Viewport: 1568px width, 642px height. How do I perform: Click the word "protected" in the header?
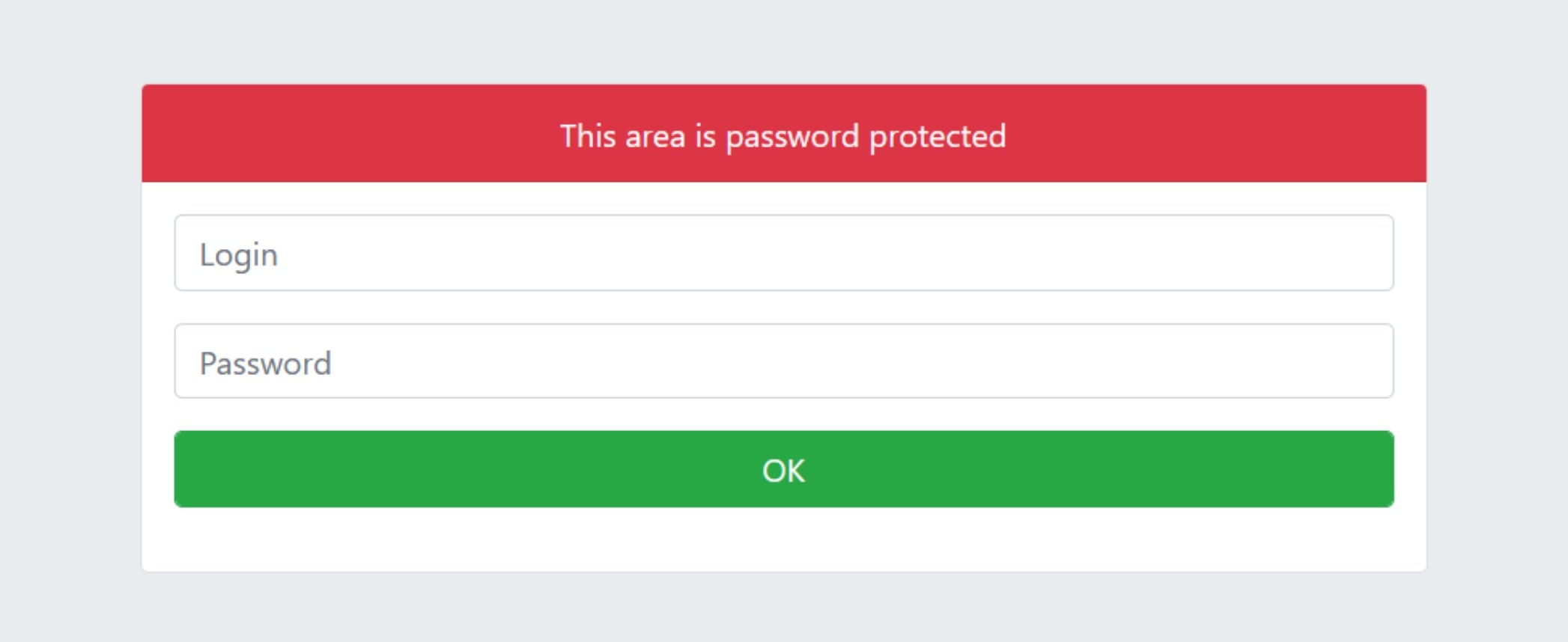937,137
